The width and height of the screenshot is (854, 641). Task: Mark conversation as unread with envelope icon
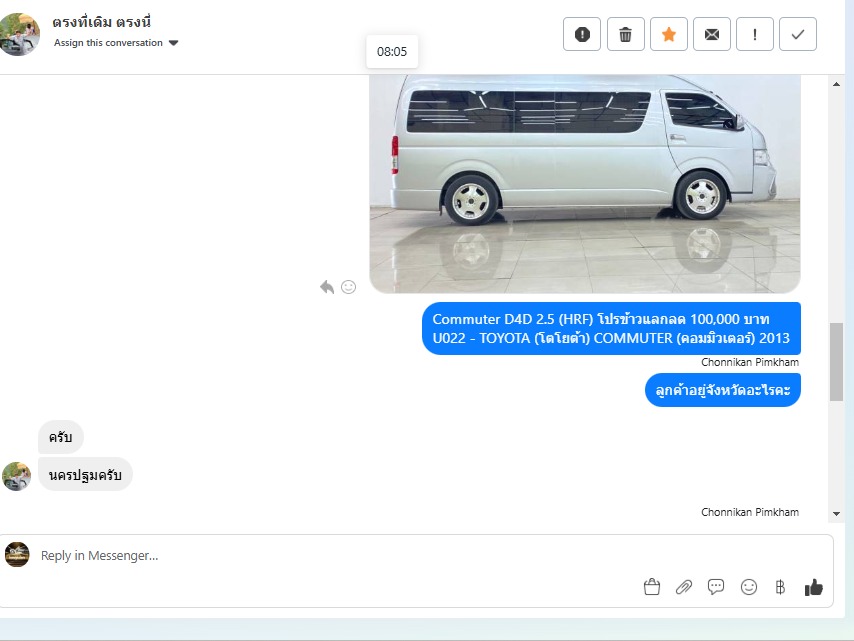click(x=711, y=34)
